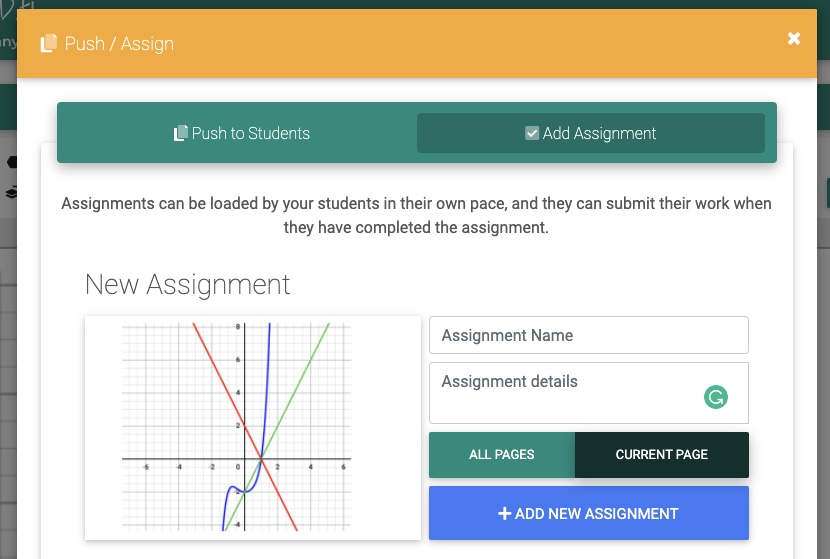Open the Grammarly icon in details field

(716, 397)
